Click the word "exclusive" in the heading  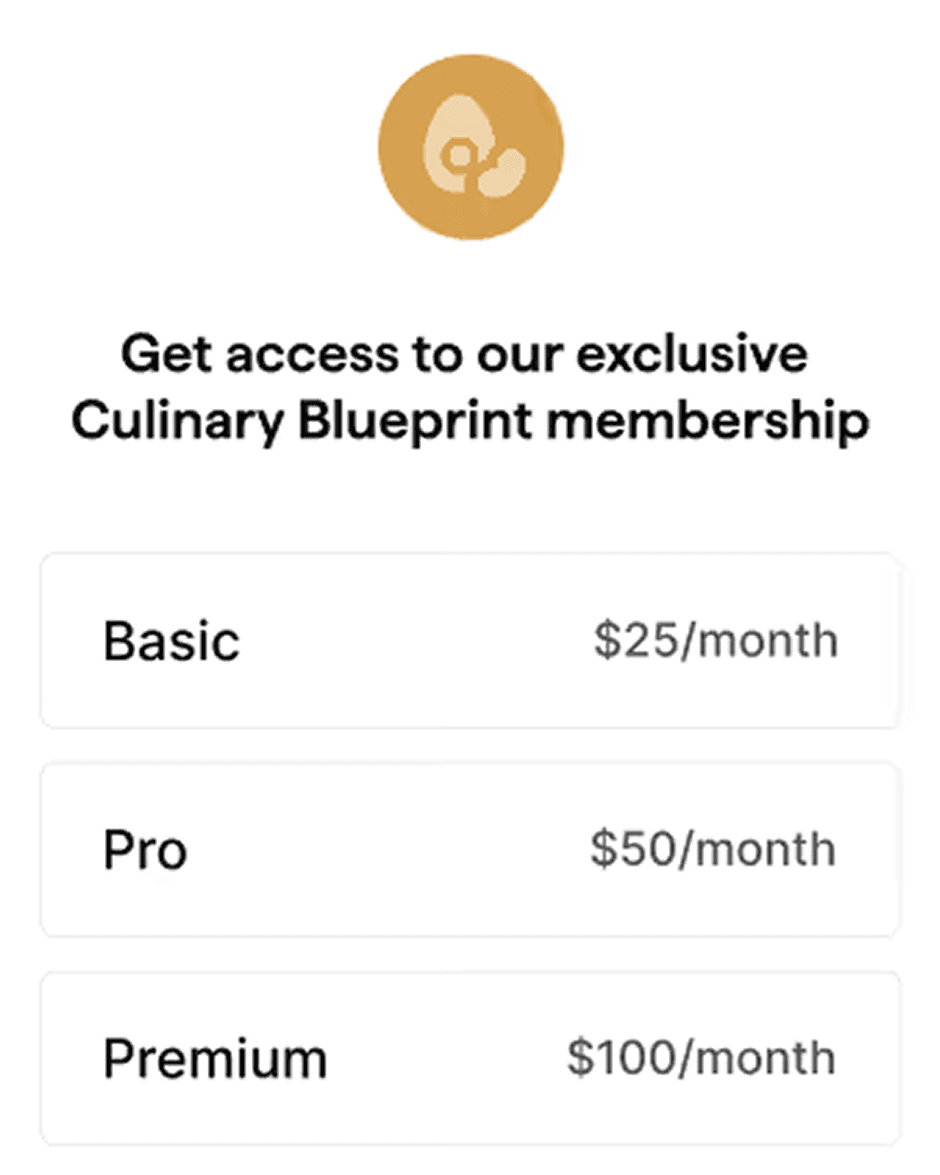[693, 354]
